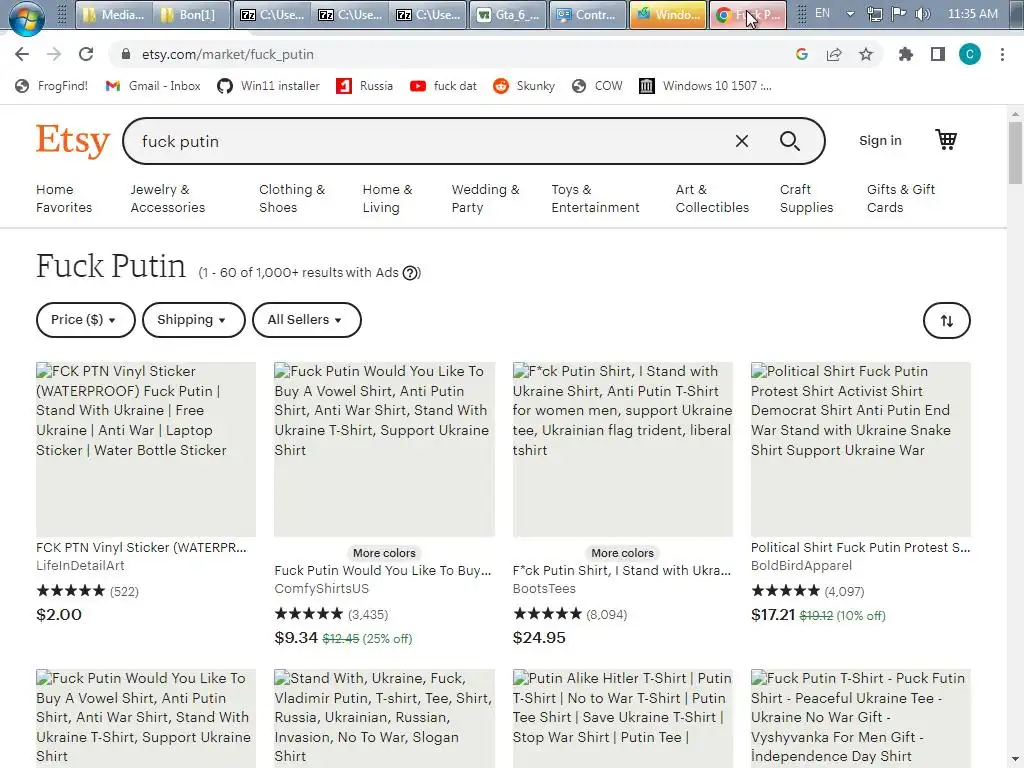1024x768 pixels.
Task: Click the Etsy logo
Action: tap(72, 141)
